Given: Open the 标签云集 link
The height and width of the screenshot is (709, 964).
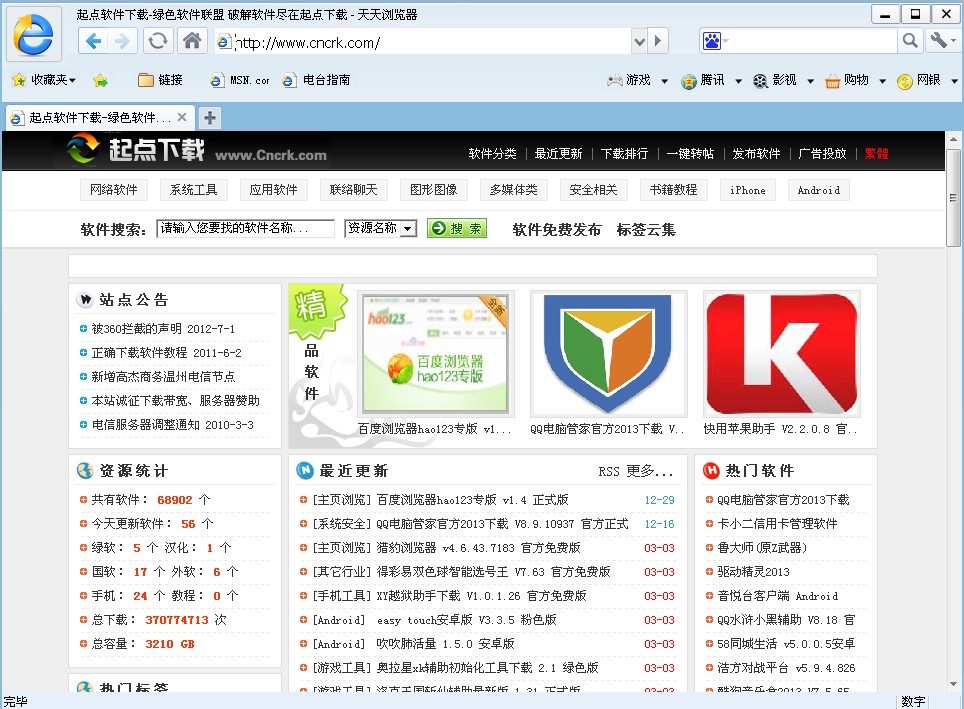Looking at the screenshot, I should click(x=646, y=229).
